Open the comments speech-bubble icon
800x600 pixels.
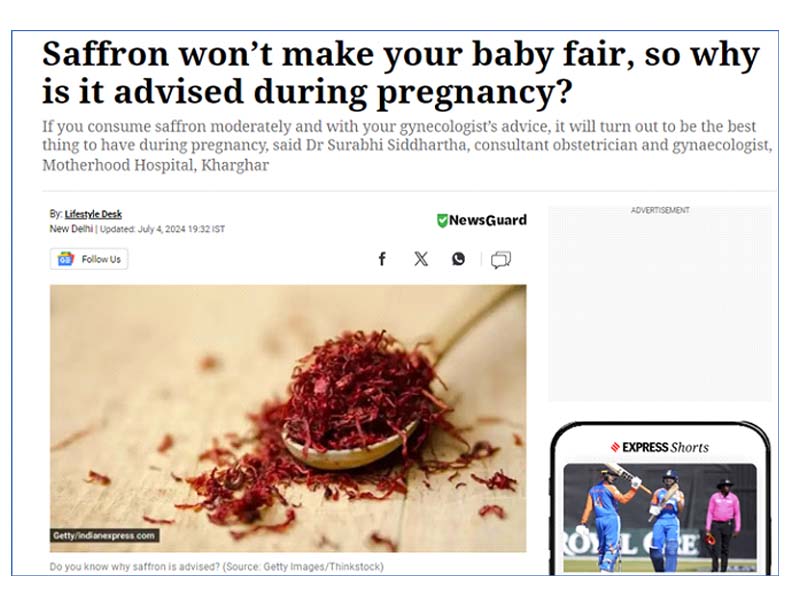[x=501, y=260]
